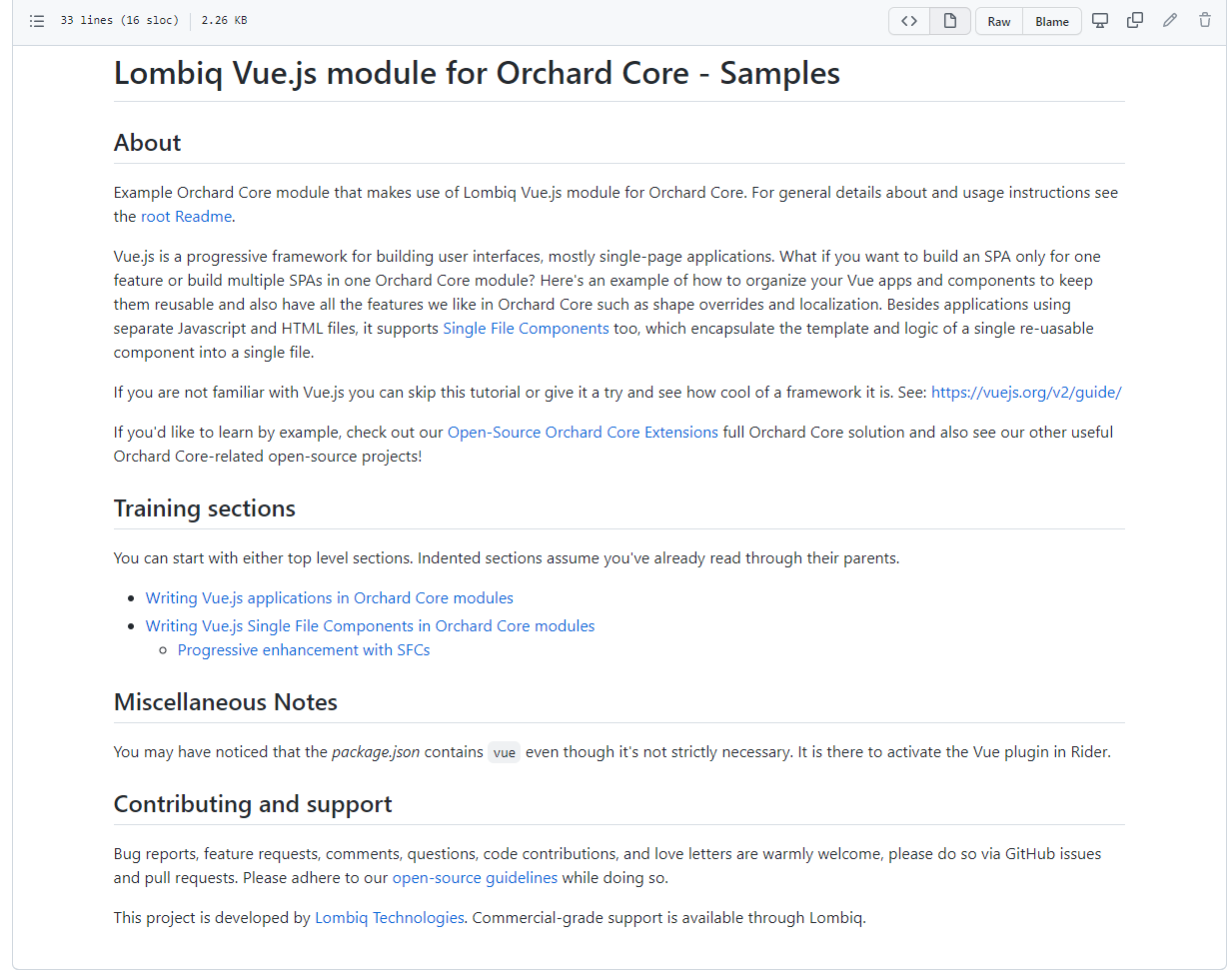Open Writing Vue.js applications in Orchard Core modules

(330, 598)
